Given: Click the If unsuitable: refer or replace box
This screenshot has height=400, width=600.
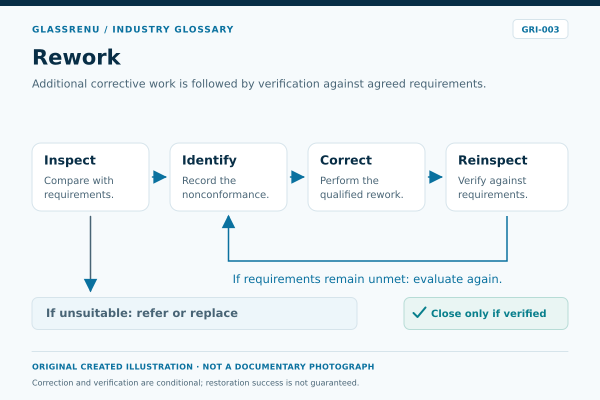Looking at the screenshot, I should [194, 313].
